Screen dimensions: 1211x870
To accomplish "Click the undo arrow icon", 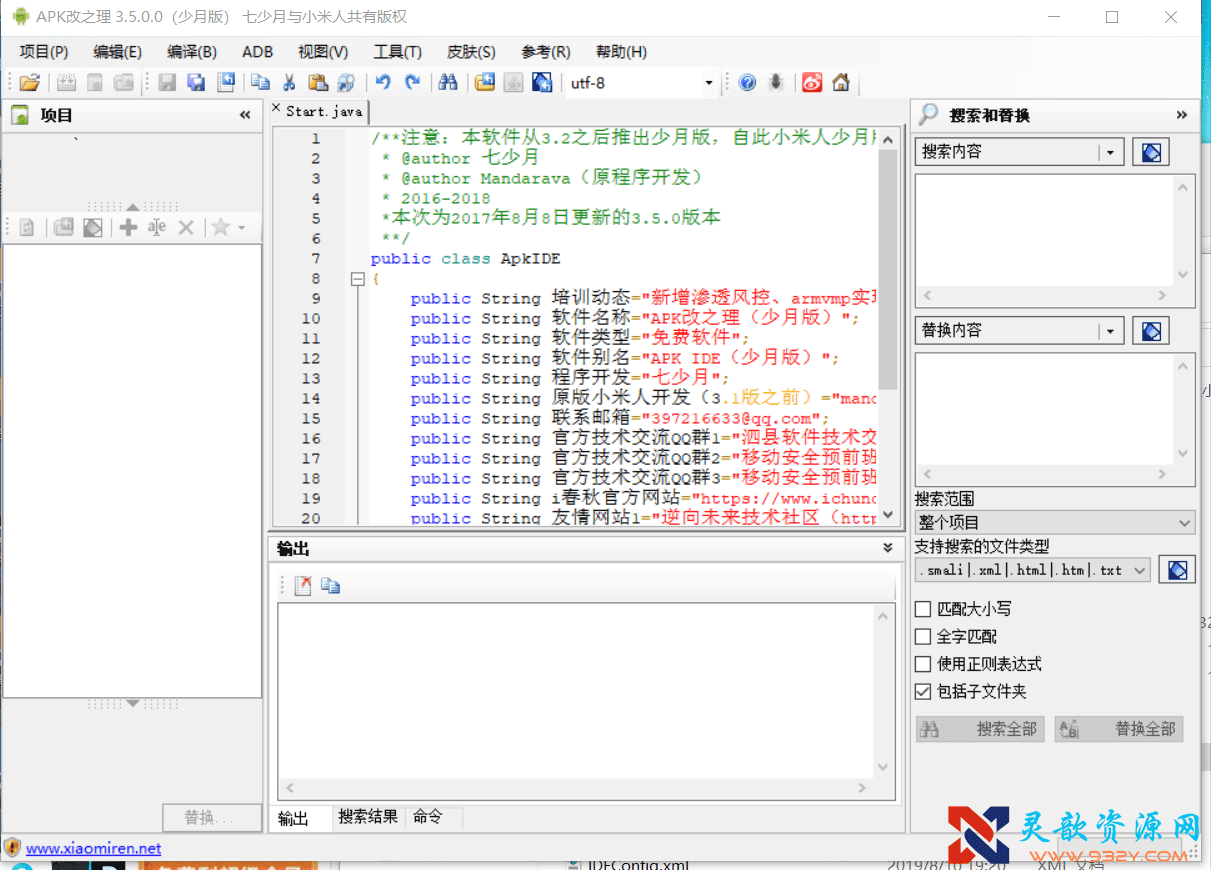I will tap(383, 83).
